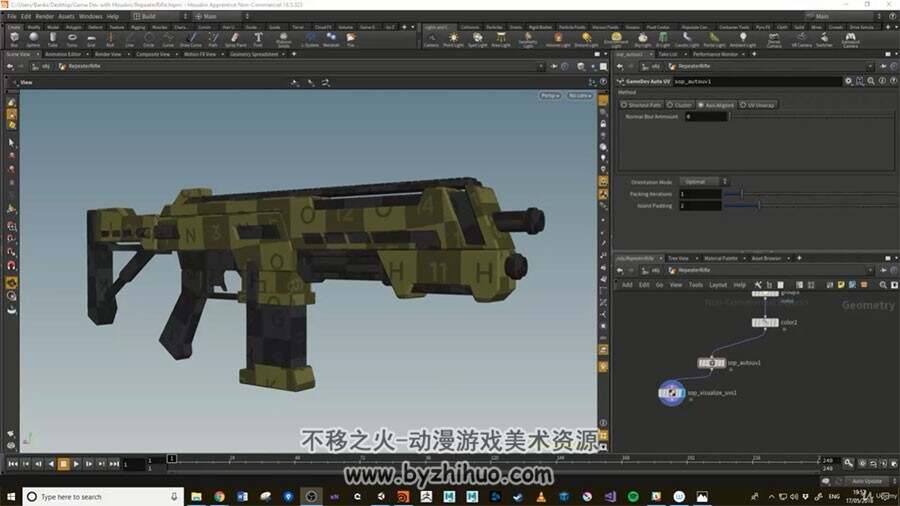
Task: Add an Ambient Light
Action: (743, 39)
